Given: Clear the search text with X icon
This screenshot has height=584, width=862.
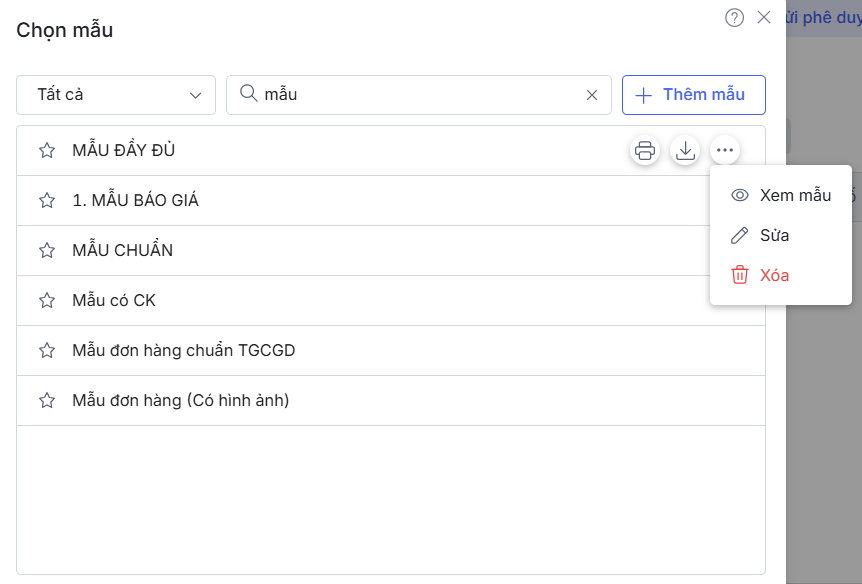Looking at the screenshot, I should (592, 95).
